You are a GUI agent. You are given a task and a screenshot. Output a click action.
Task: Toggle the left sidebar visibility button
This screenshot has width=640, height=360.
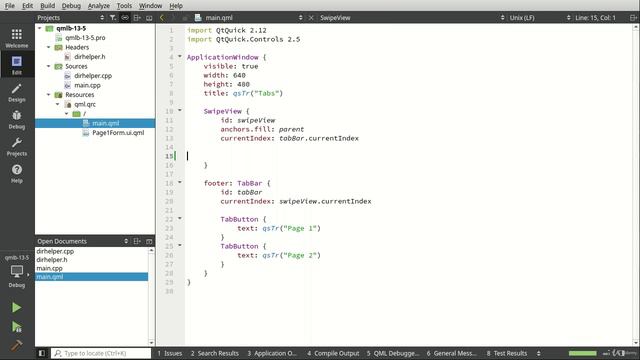(x=42, y=353)
